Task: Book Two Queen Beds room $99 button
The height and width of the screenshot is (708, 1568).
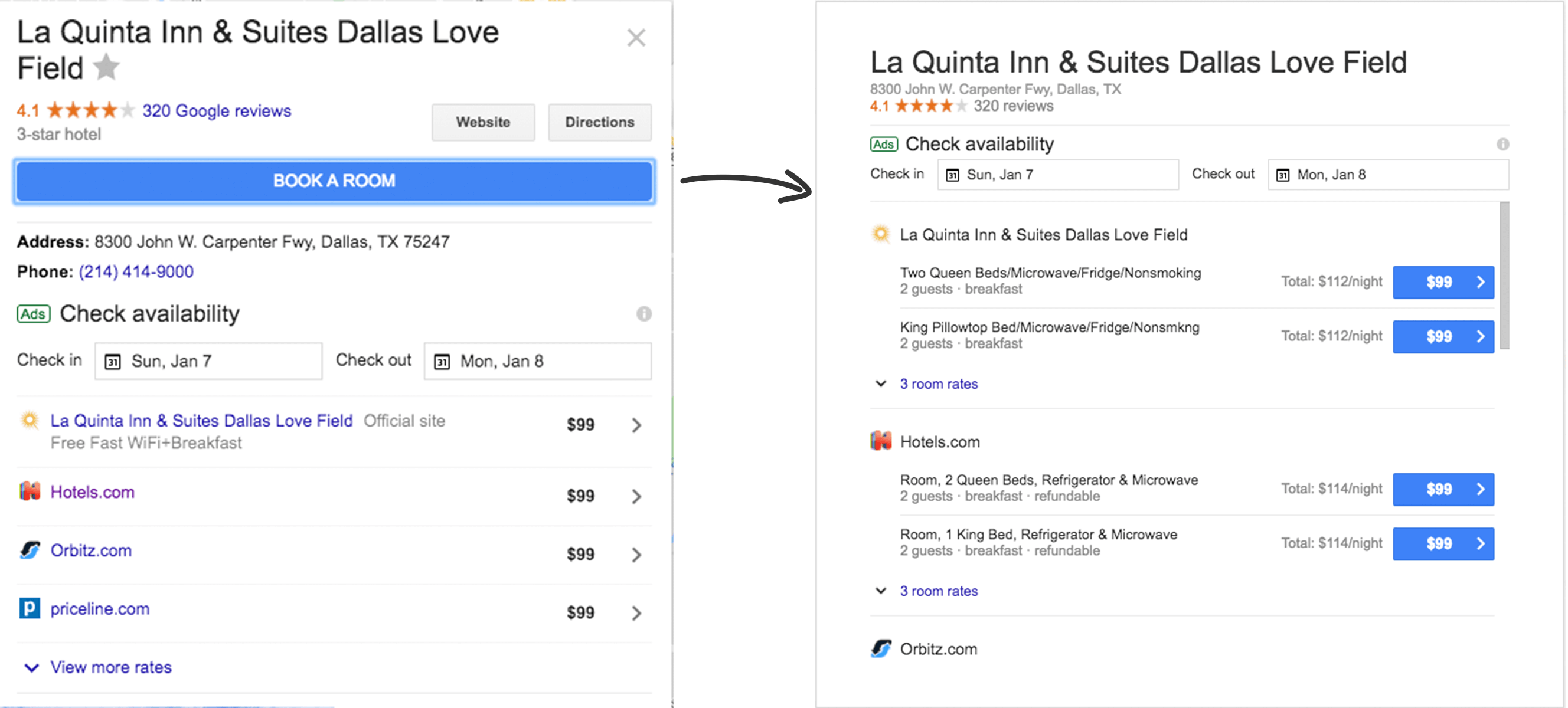Action: [x=1443, y=282]
